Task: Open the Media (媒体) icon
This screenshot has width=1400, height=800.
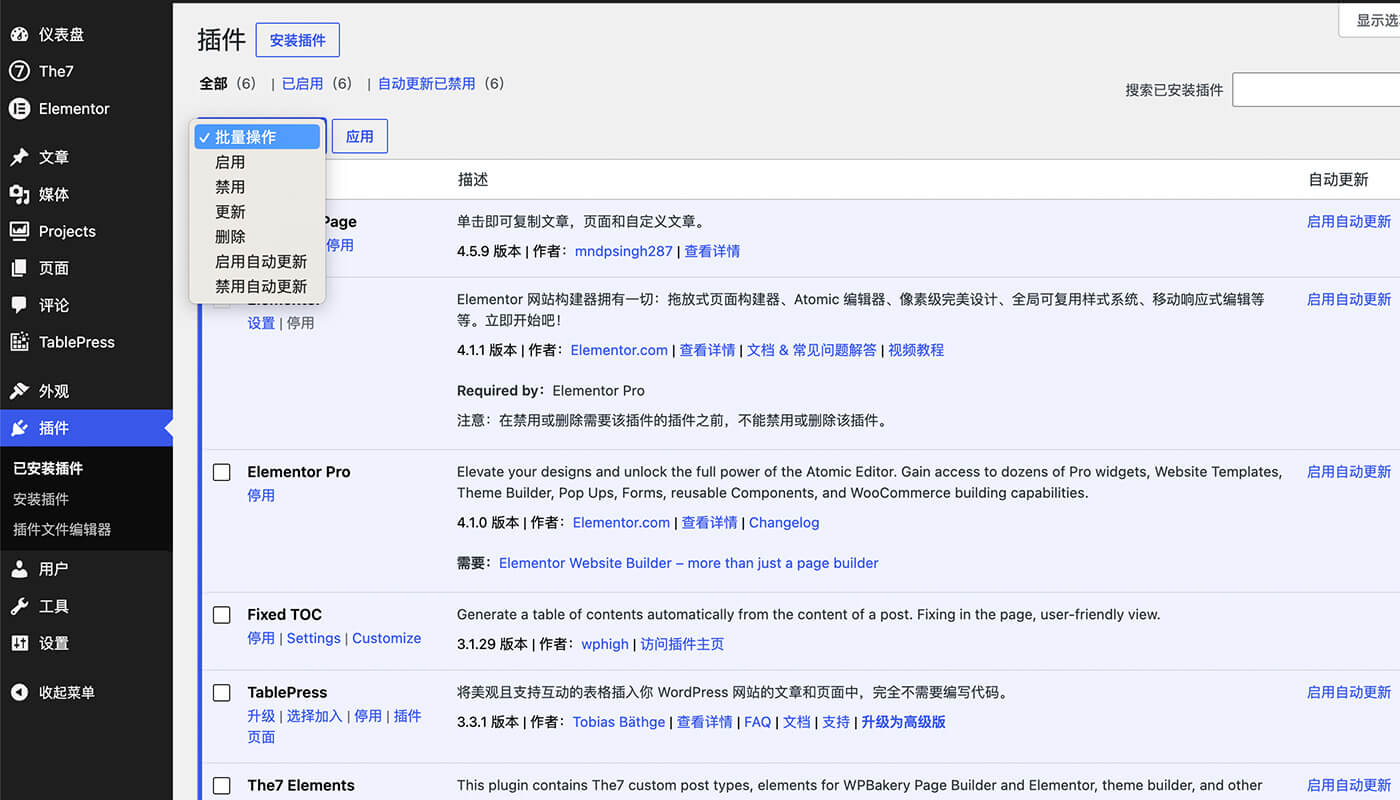Action: [x=19, y=194]
